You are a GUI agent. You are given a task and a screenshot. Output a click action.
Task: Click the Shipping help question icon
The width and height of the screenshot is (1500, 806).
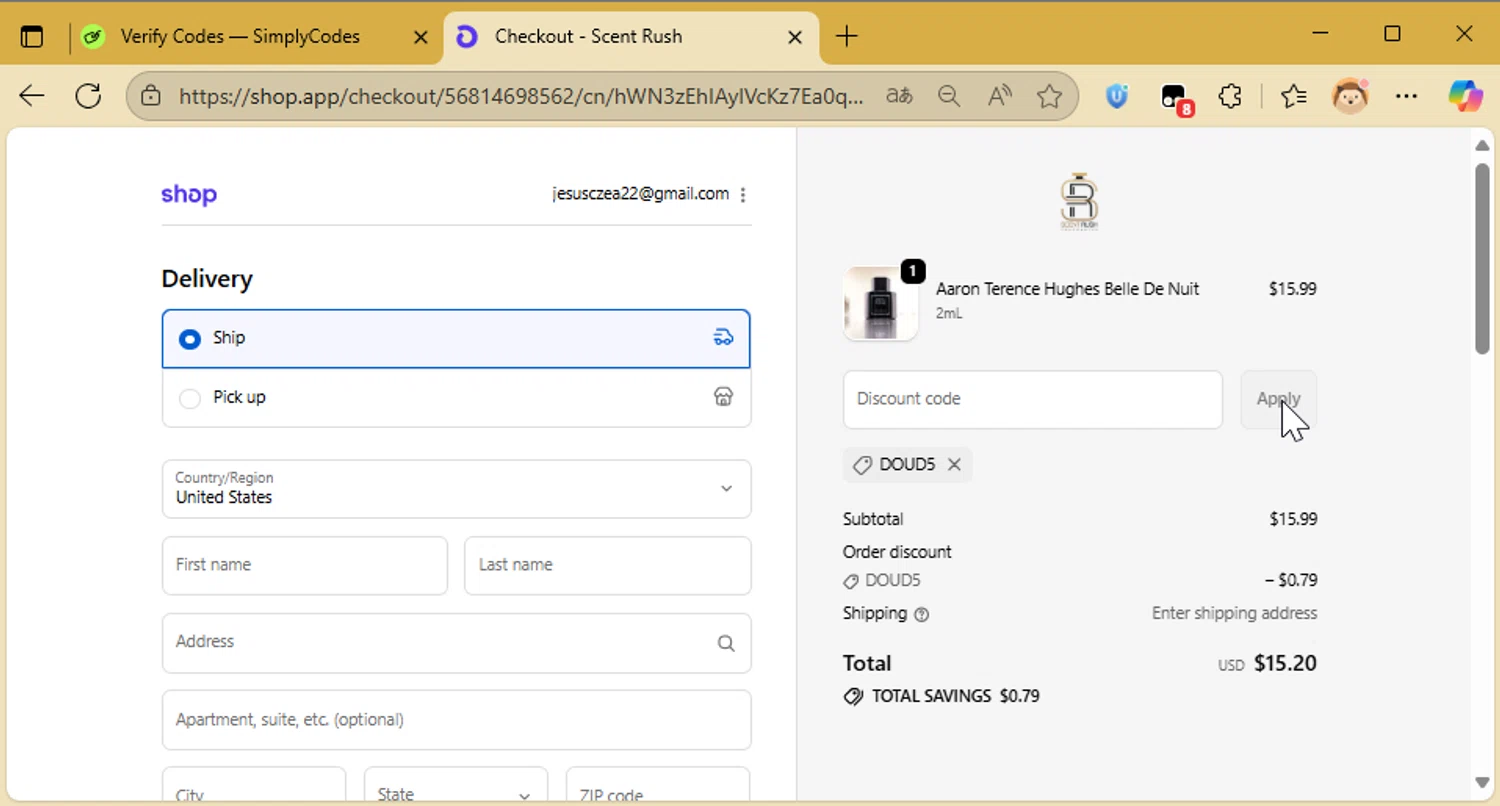point(922,615)
